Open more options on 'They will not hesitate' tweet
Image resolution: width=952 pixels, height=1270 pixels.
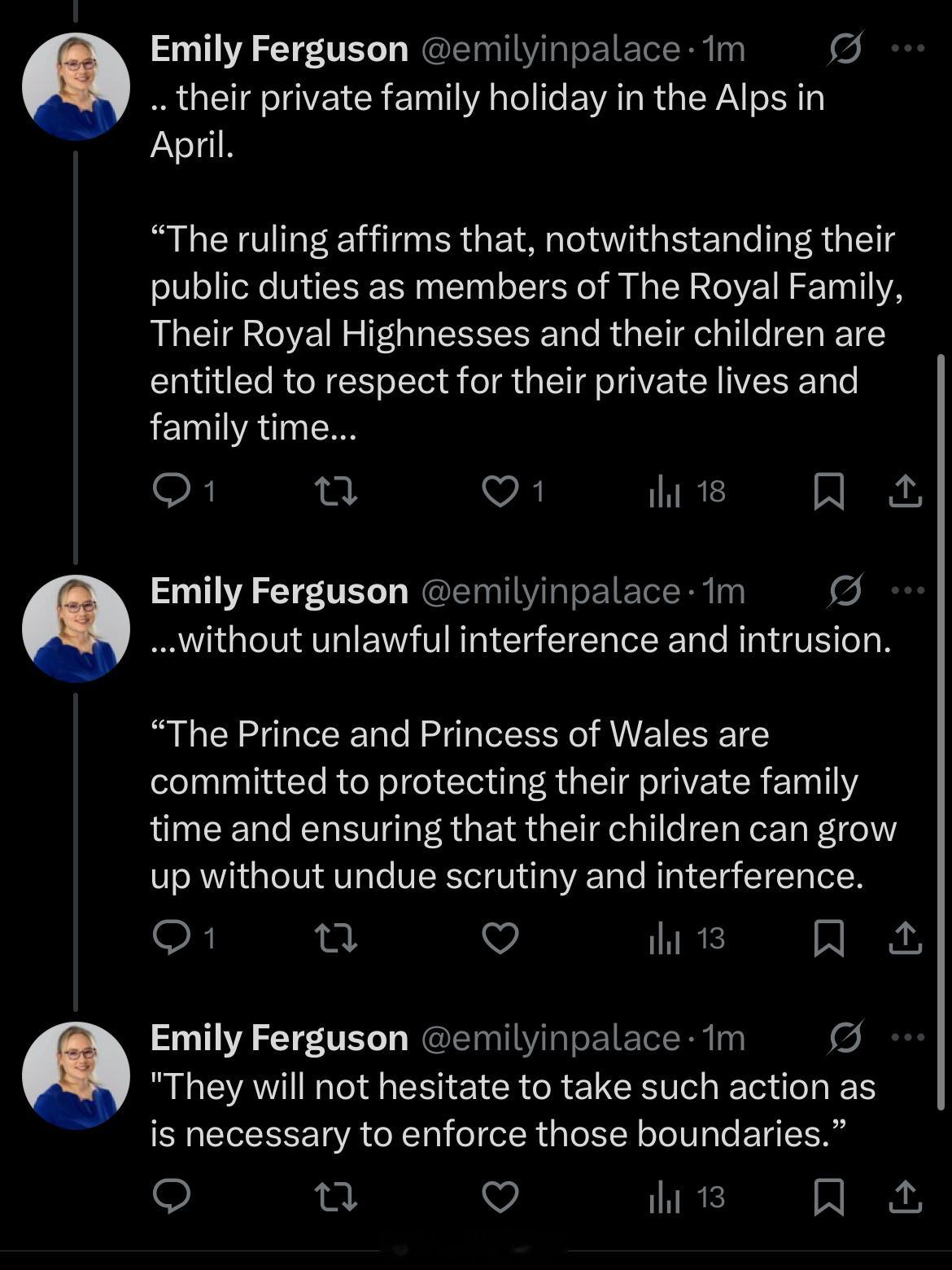point(908,1037)
